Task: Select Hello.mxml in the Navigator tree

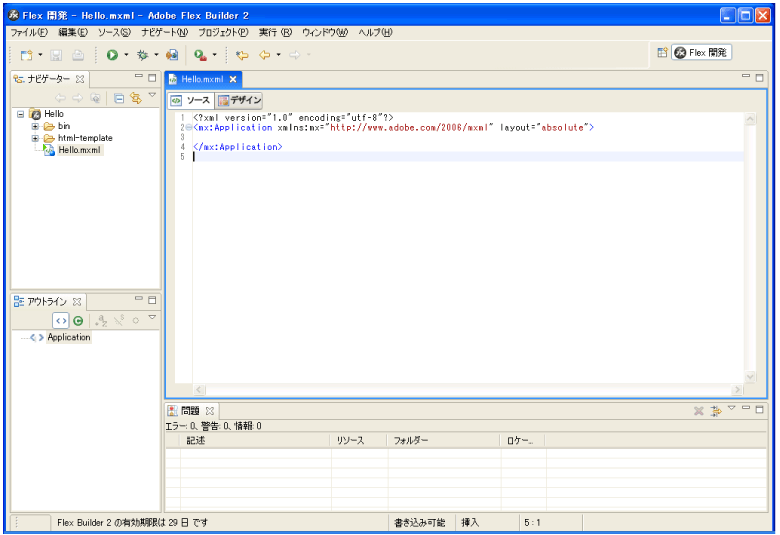Action: [x=80, y=150]
